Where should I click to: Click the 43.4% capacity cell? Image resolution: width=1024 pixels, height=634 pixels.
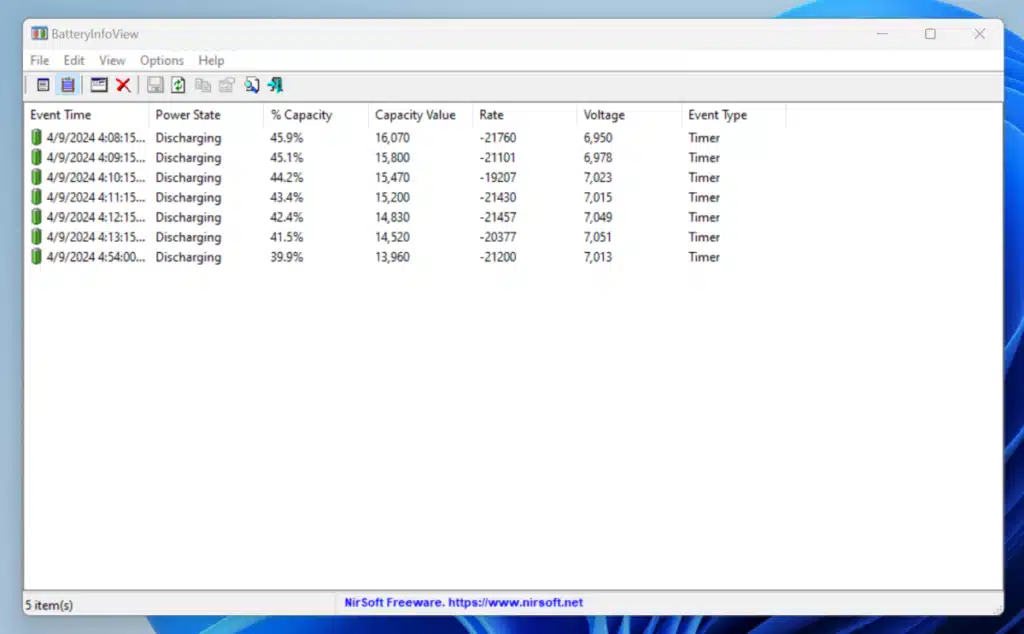pos(287,197)
